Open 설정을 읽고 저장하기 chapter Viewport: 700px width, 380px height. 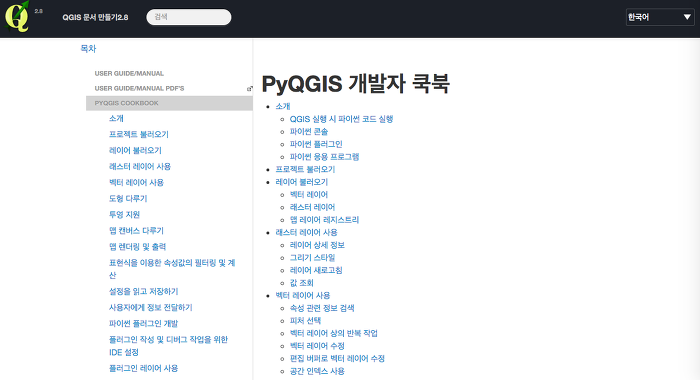point(143,292)
